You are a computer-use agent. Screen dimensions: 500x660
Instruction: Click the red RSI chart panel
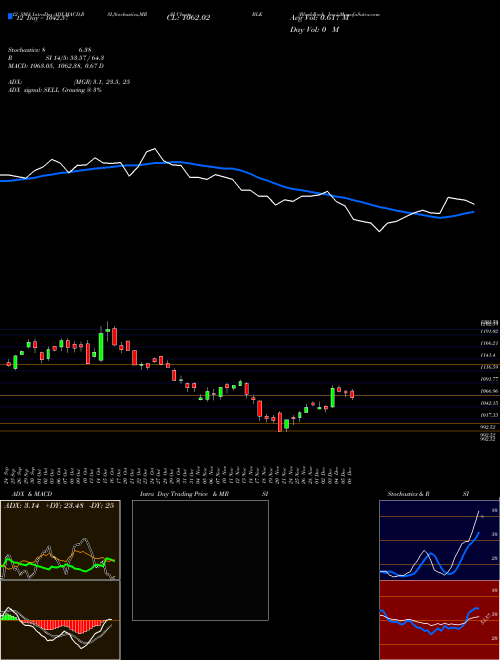439,620
